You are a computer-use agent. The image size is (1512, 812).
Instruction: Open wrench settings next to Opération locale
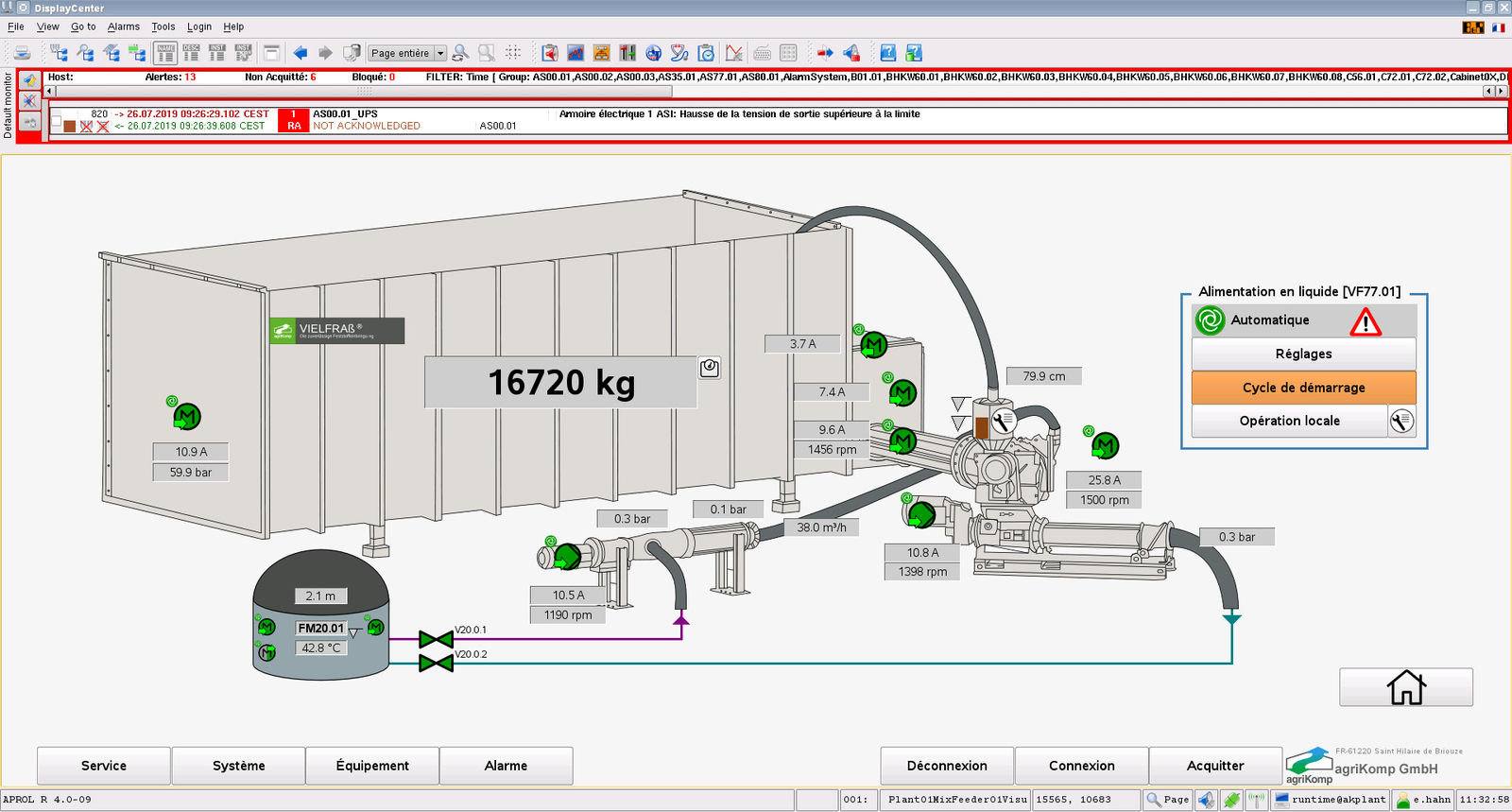pos(1402,421)
